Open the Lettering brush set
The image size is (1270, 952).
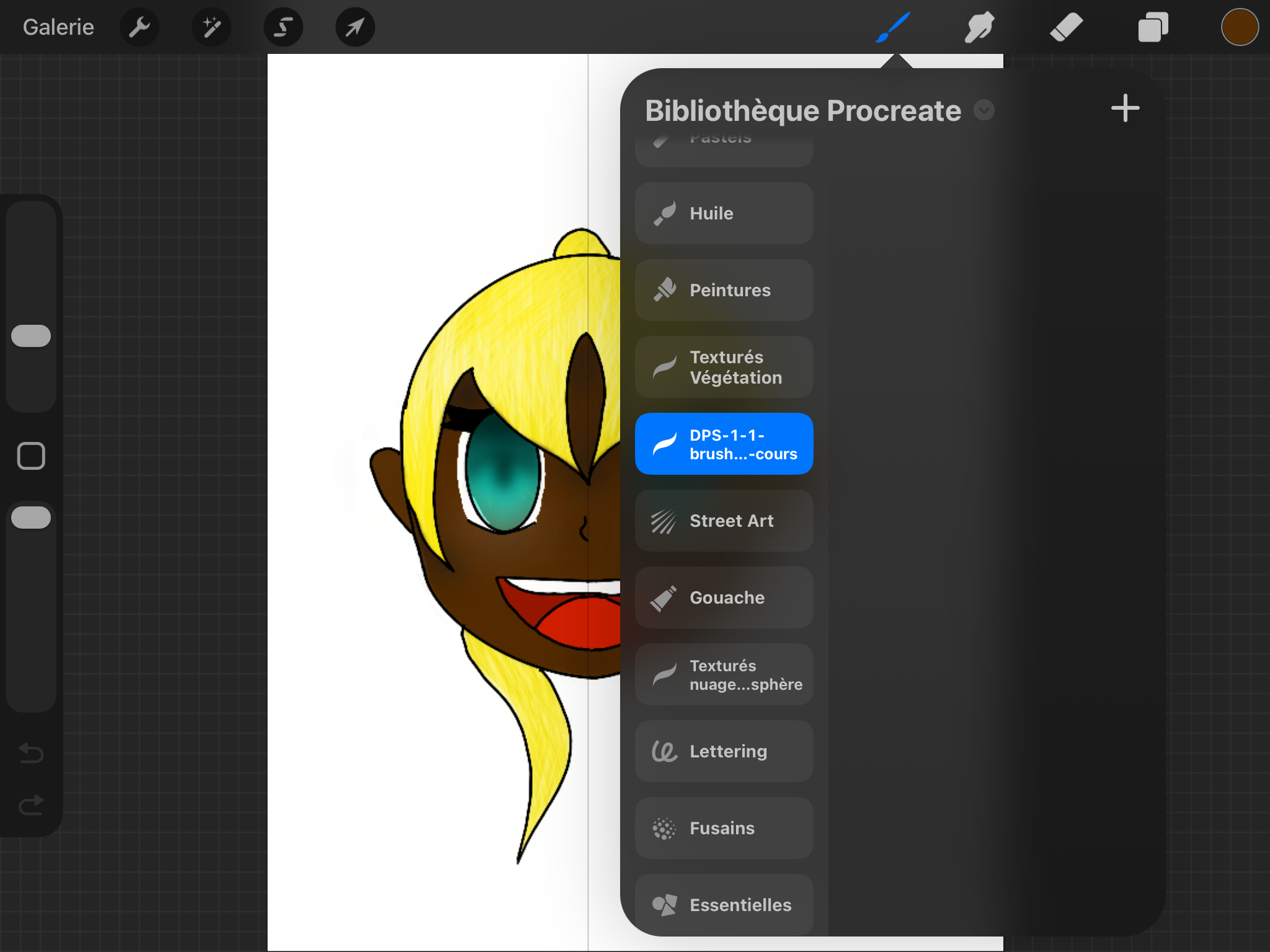[x=724, y=751]
